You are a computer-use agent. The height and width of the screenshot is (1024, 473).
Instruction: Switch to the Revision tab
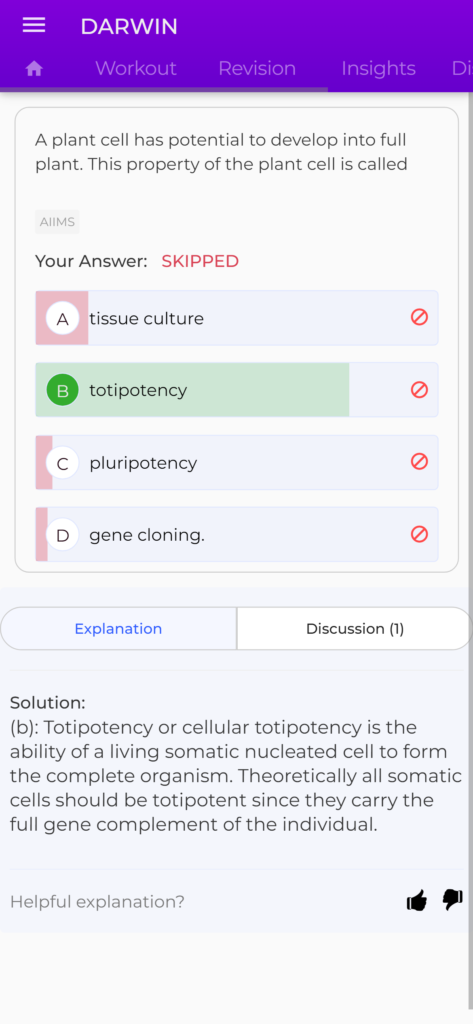[257, 69]
